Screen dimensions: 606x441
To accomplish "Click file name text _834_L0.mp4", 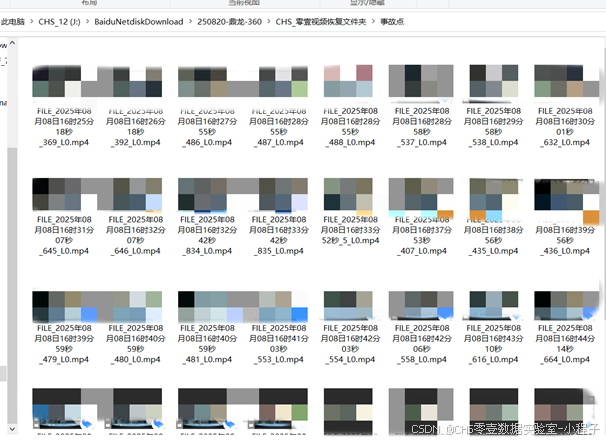I will coord(207,251).
